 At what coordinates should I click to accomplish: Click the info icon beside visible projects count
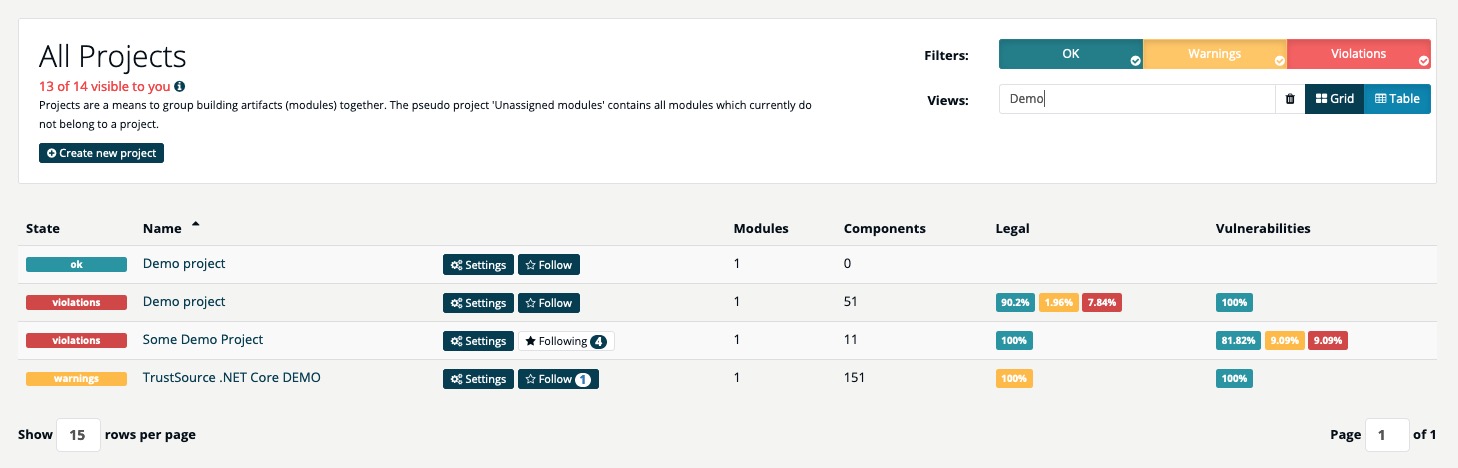pos(180,87)
